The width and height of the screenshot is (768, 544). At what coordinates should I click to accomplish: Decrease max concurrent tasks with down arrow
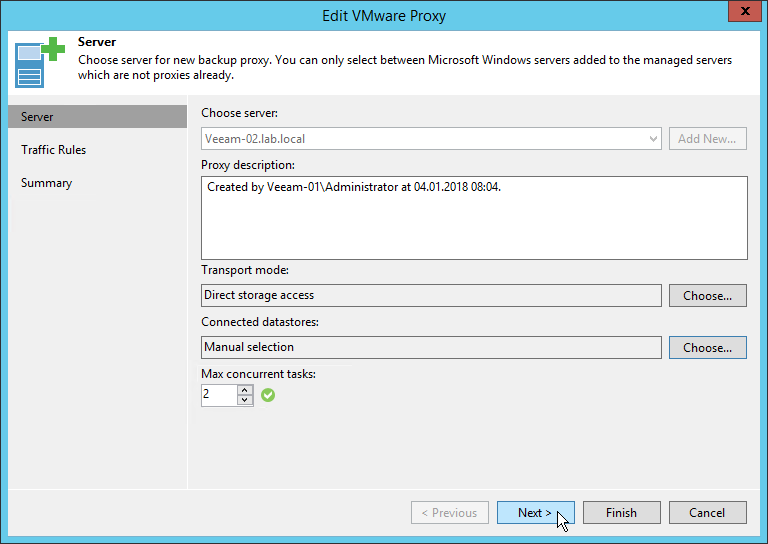pyautogui.click(x=245, y=401)
